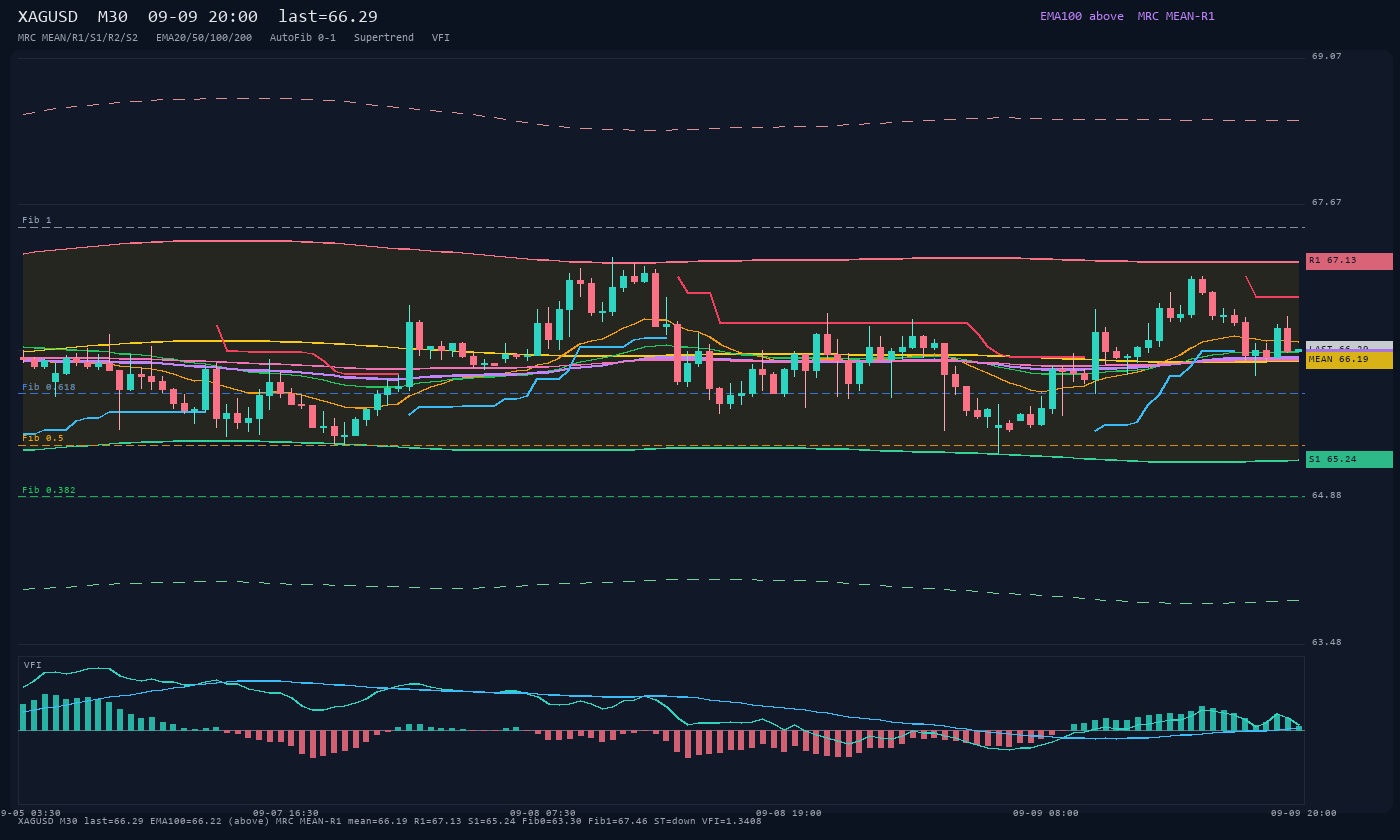Select the "Supertrend" indicator legend
This screenshot has height=840, width=1400.
click(x=384, y=38)
